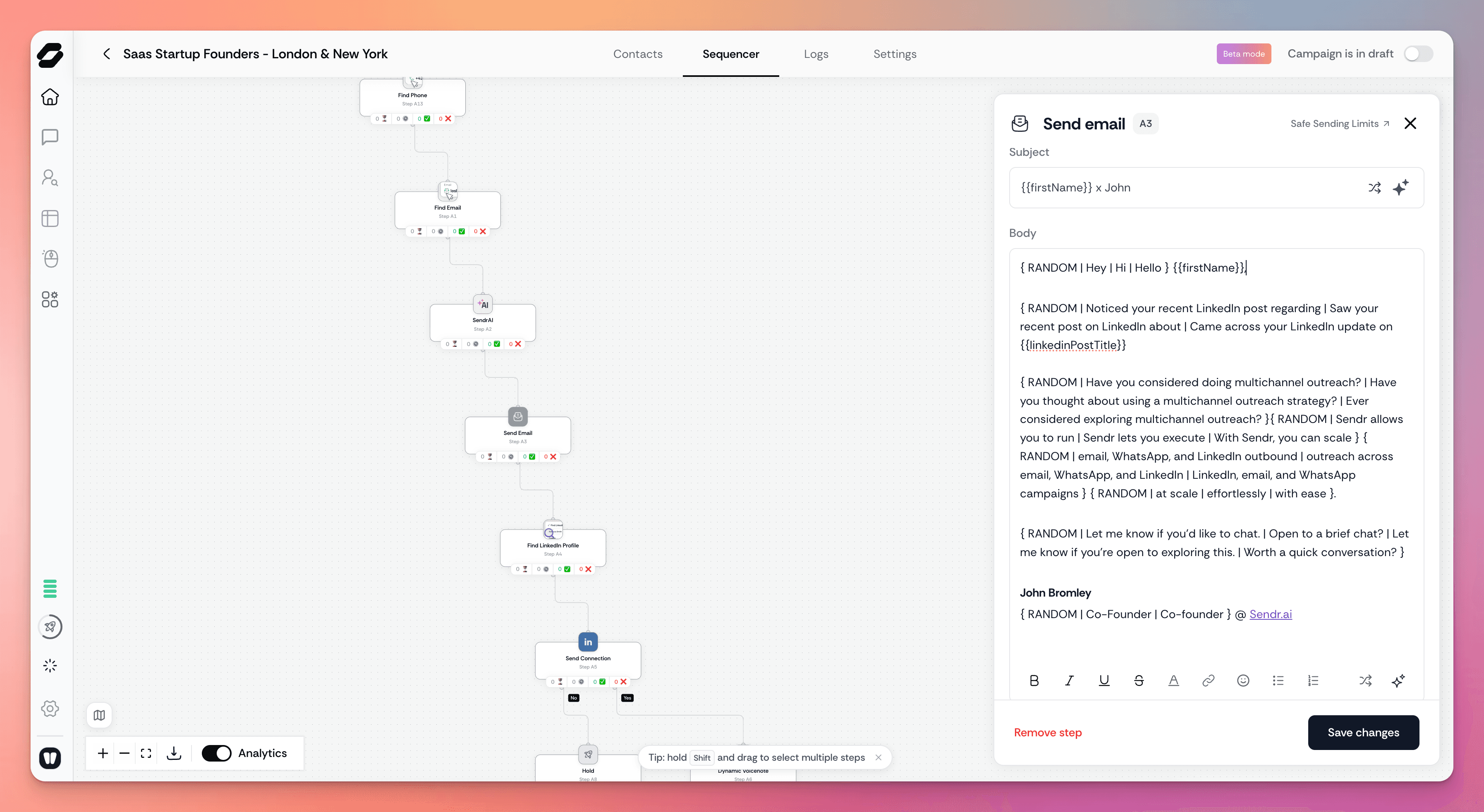Viewport: 1484px width, 812px height.
Task: Insert a bulleted list in body toolbar
Action: point(1278,681)
